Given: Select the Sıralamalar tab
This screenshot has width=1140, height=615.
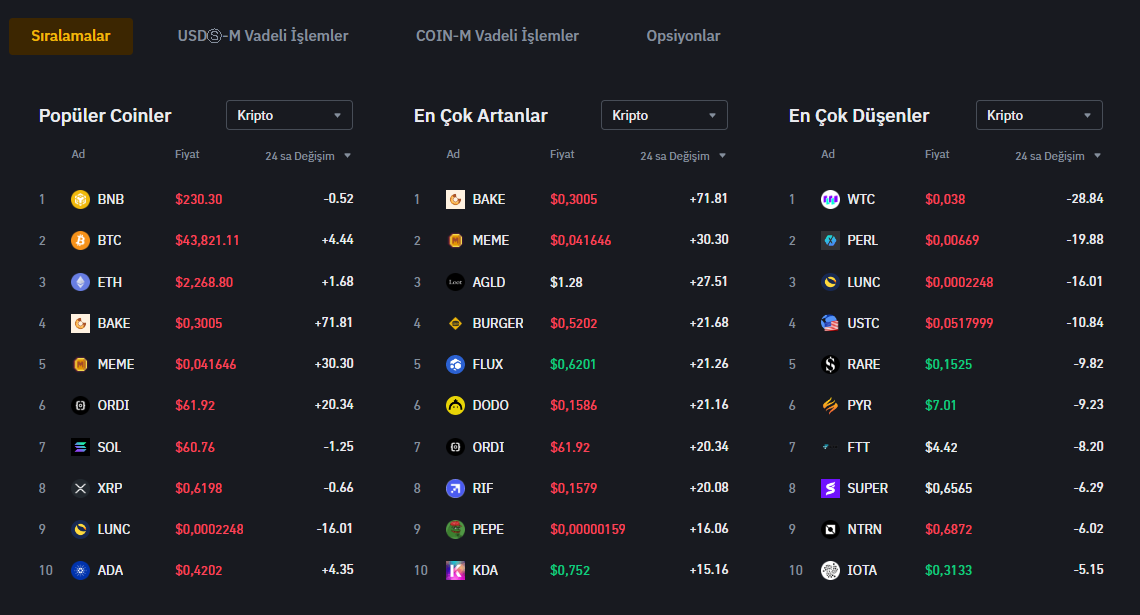Looking at the screenshot, I should click(71, 36).
